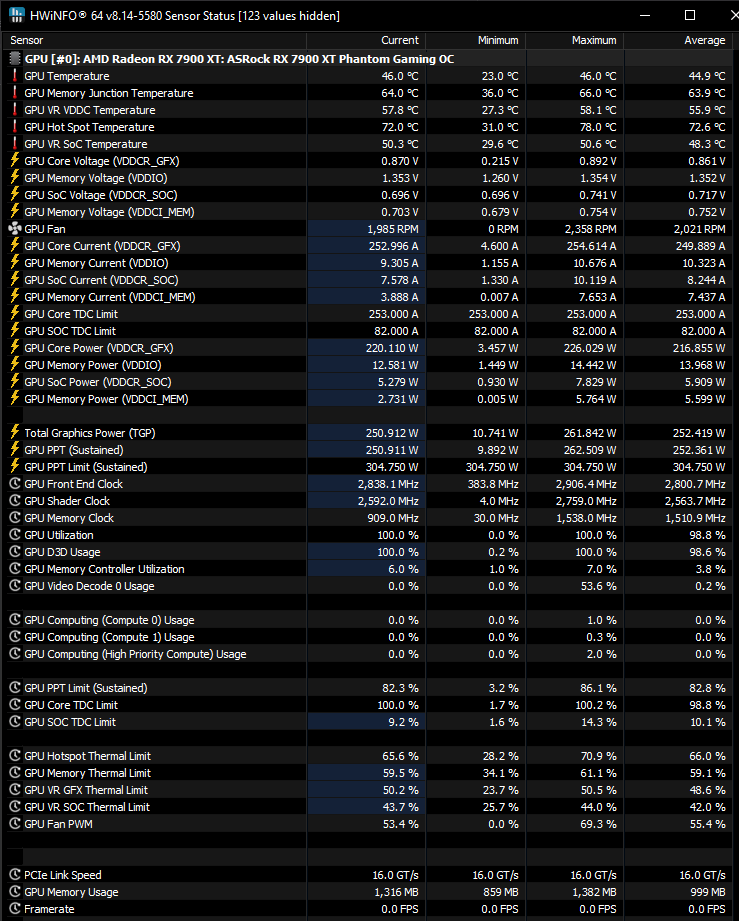Click lightning icon beside GPU Core Voltage (VDDCR_GFX)
This screenshot has height=921, width=739.
(15, 160)
